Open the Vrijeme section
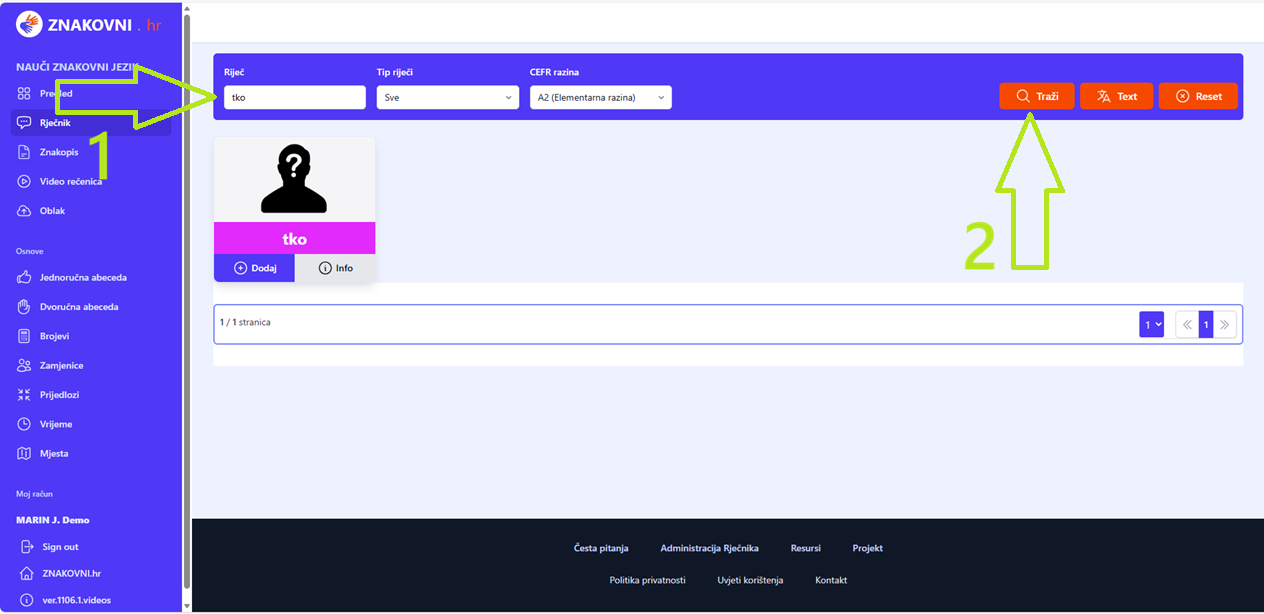Screen dimensions: 1264x614 pos(55,424)
